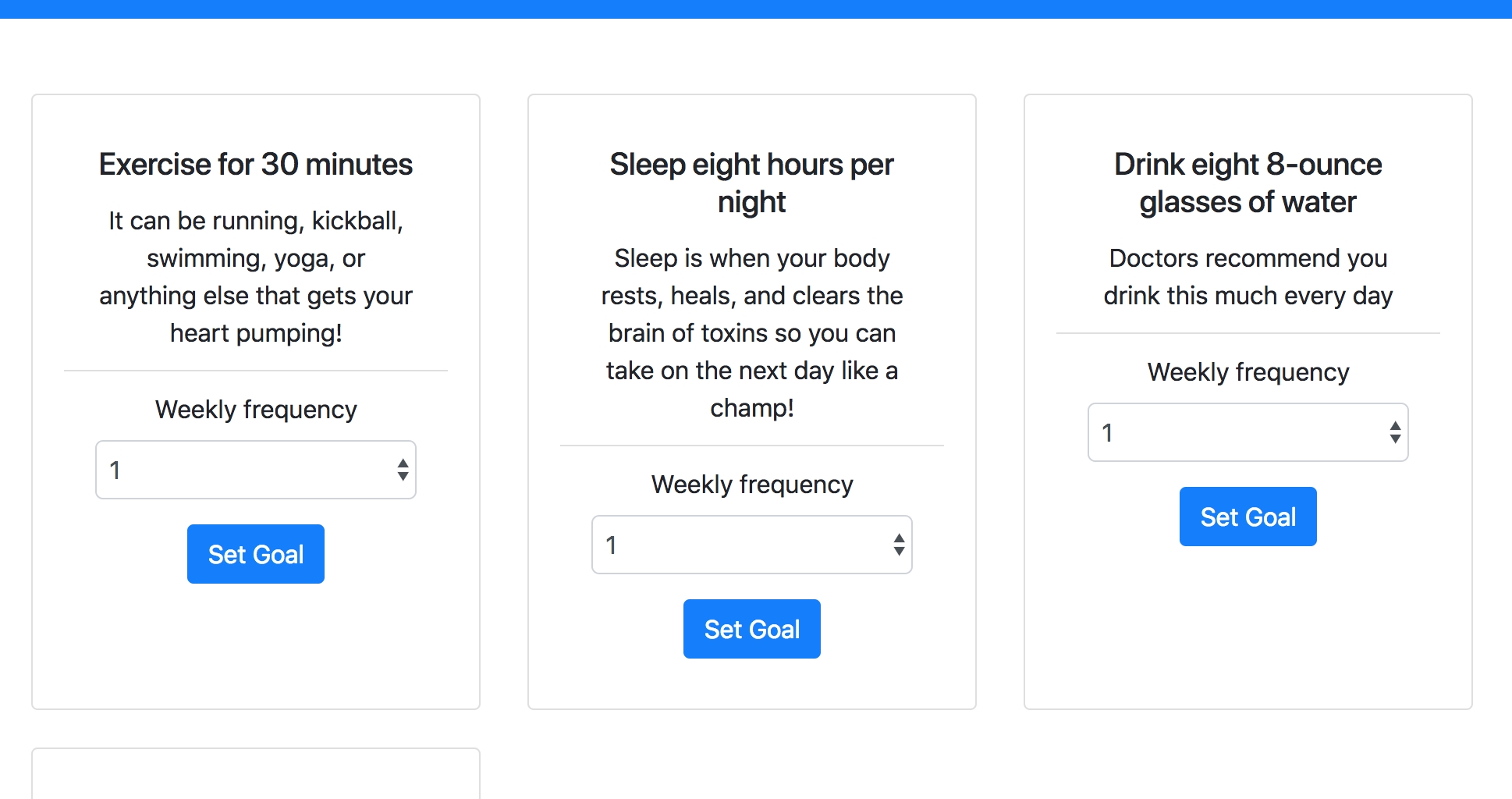Click the Weekly frequency label in the water card
The height and width of the screenshot is (799, 1512).
tap(1248, 372)
